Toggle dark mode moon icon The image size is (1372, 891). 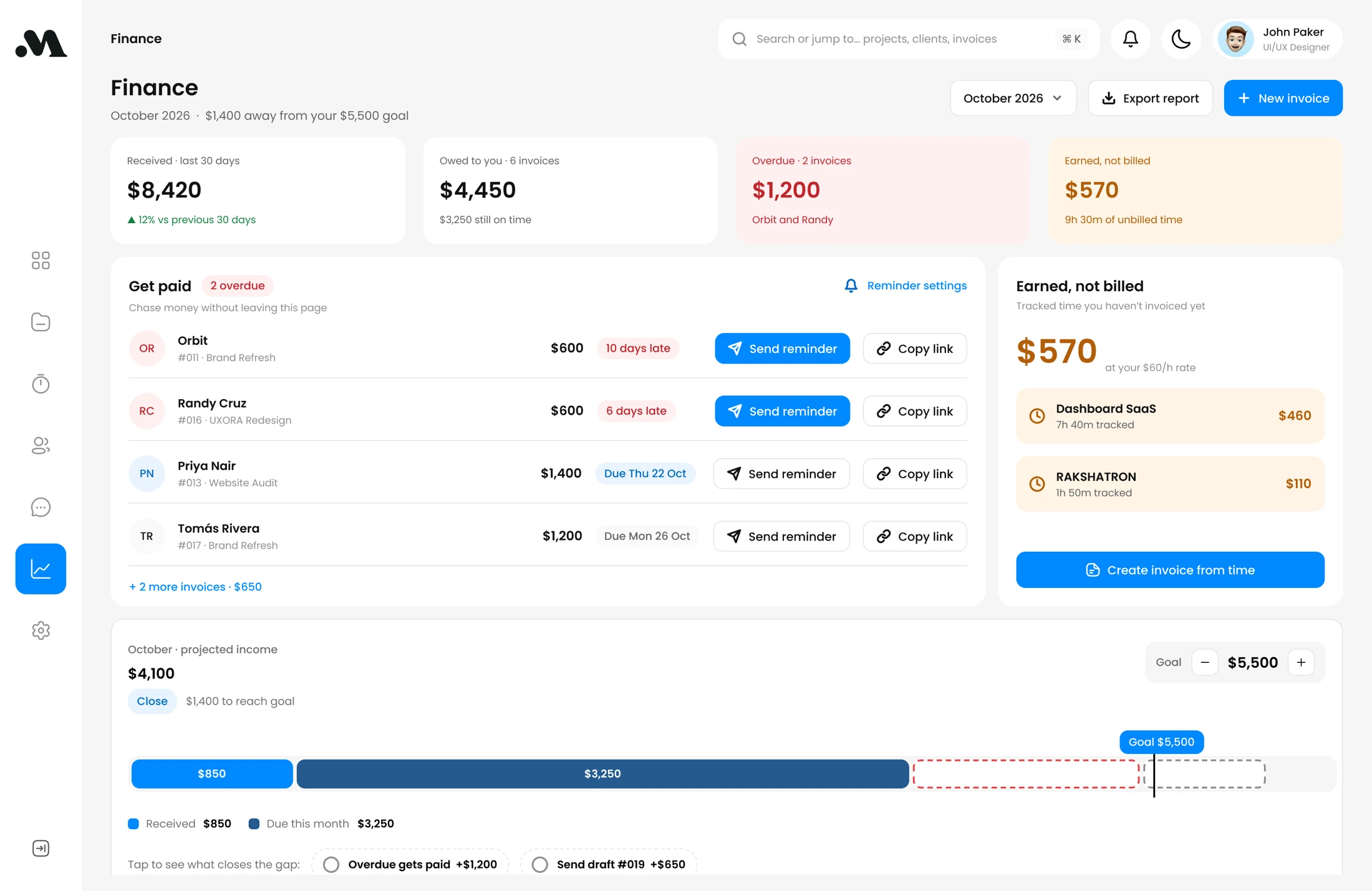[1181, 39]
